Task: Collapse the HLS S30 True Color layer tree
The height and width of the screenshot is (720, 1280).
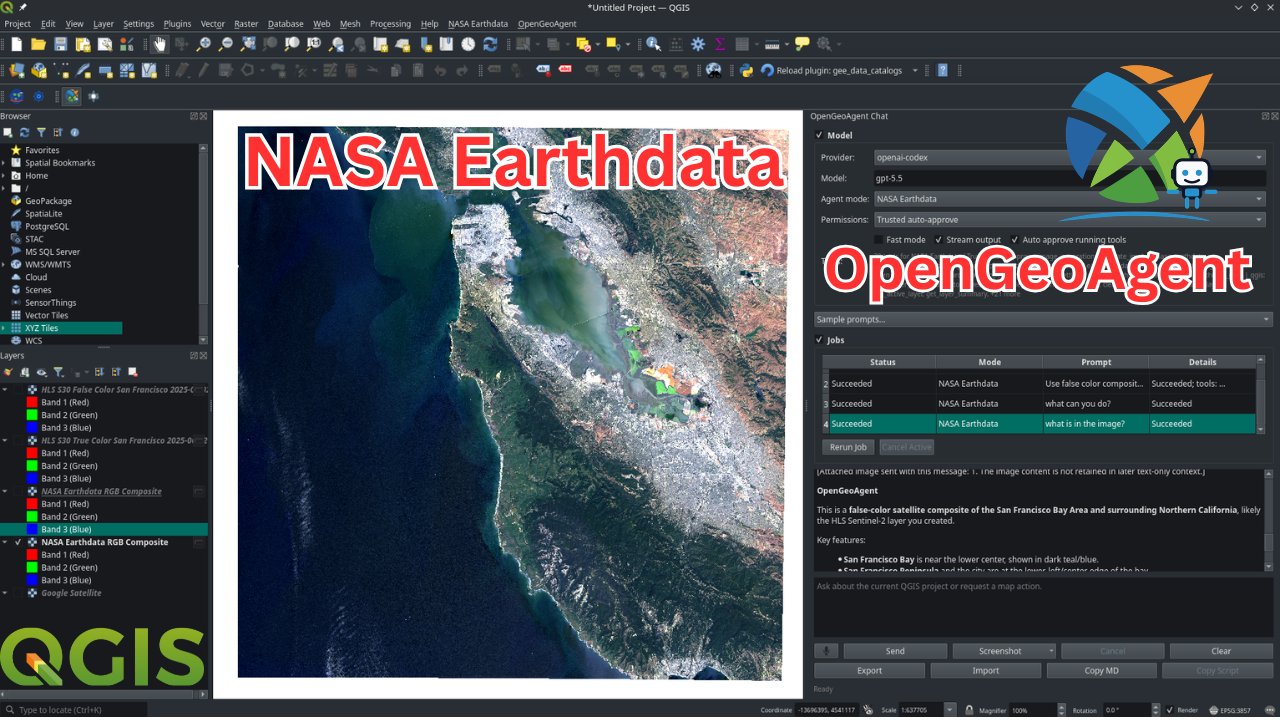Action: point(5,440)
